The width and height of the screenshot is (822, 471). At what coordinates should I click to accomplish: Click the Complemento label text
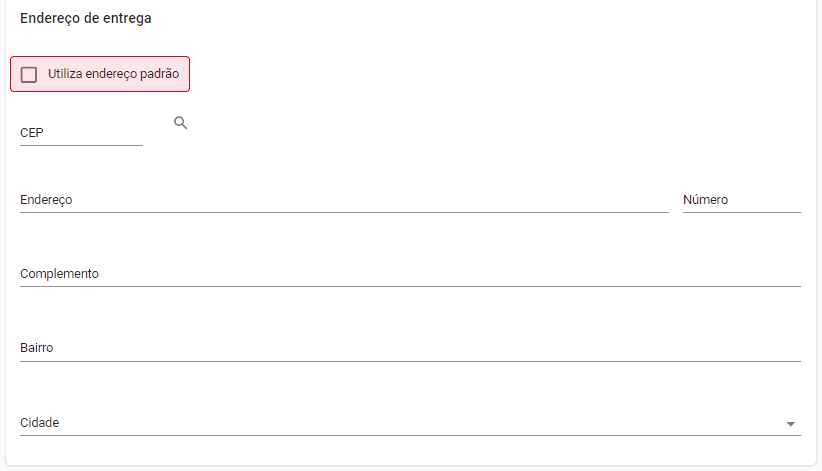[59, 274]
